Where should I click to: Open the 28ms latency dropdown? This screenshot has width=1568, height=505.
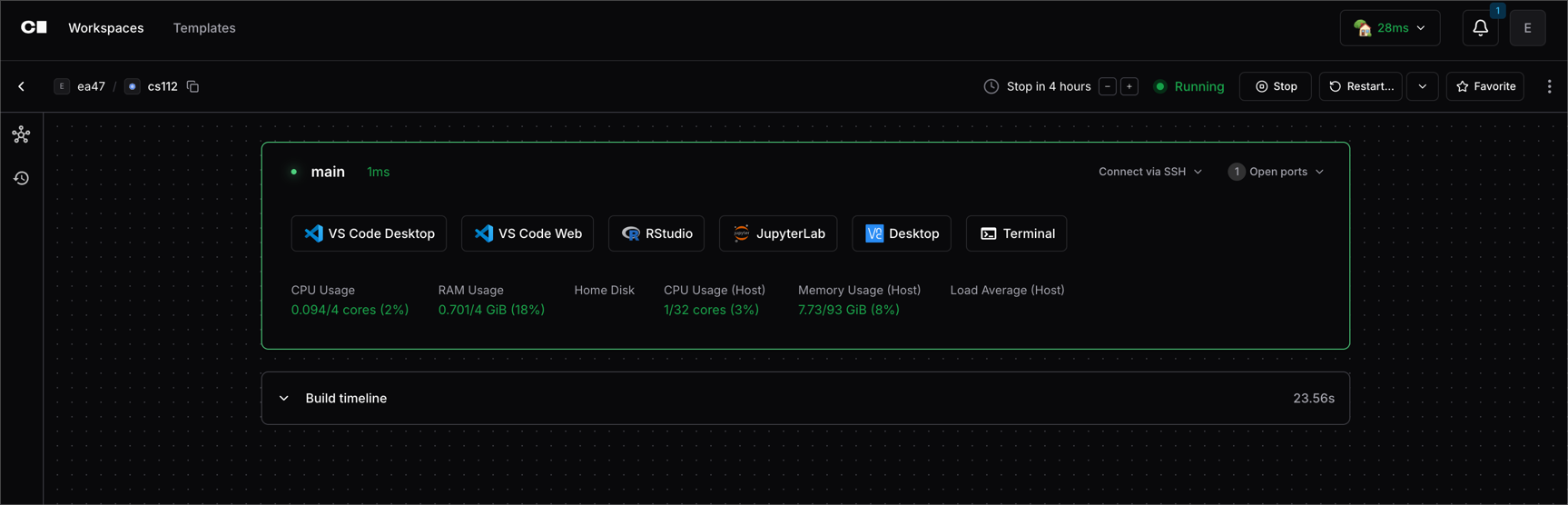point(1389,28)
